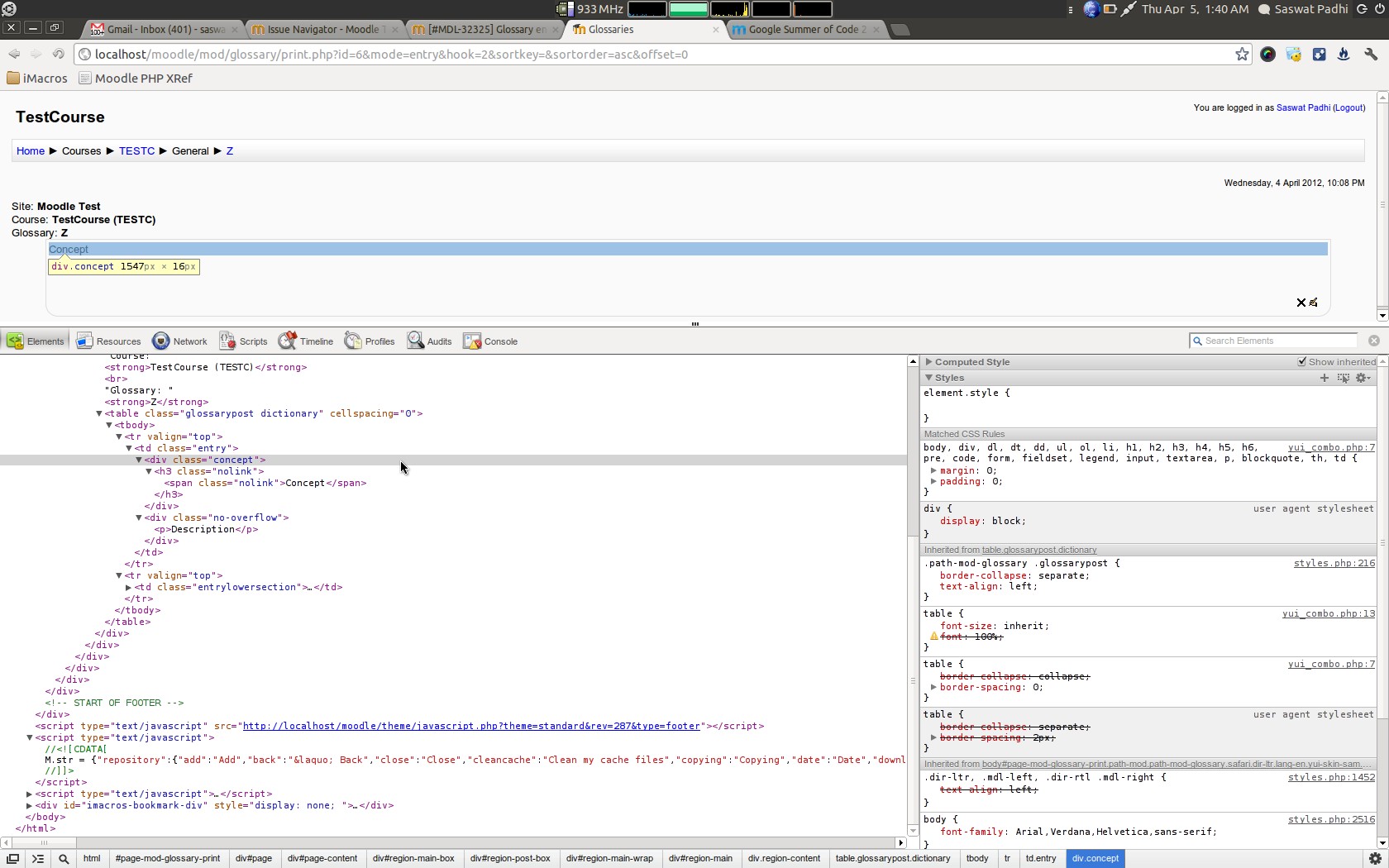Expand the Computed Style section
This screenshot has height=868, width=1389.
pos(928,362)
